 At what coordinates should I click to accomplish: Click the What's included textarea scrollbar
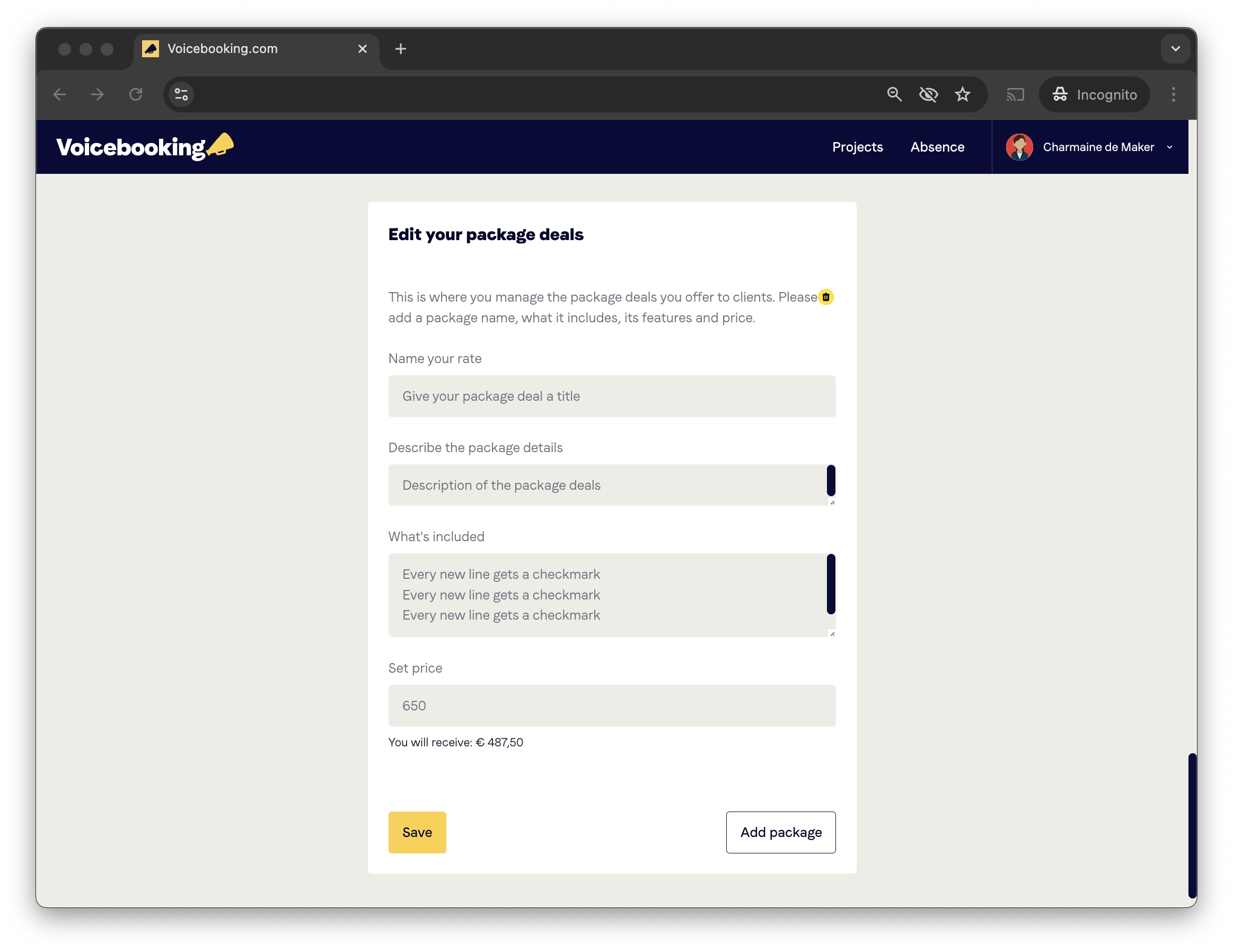[831, 584]
